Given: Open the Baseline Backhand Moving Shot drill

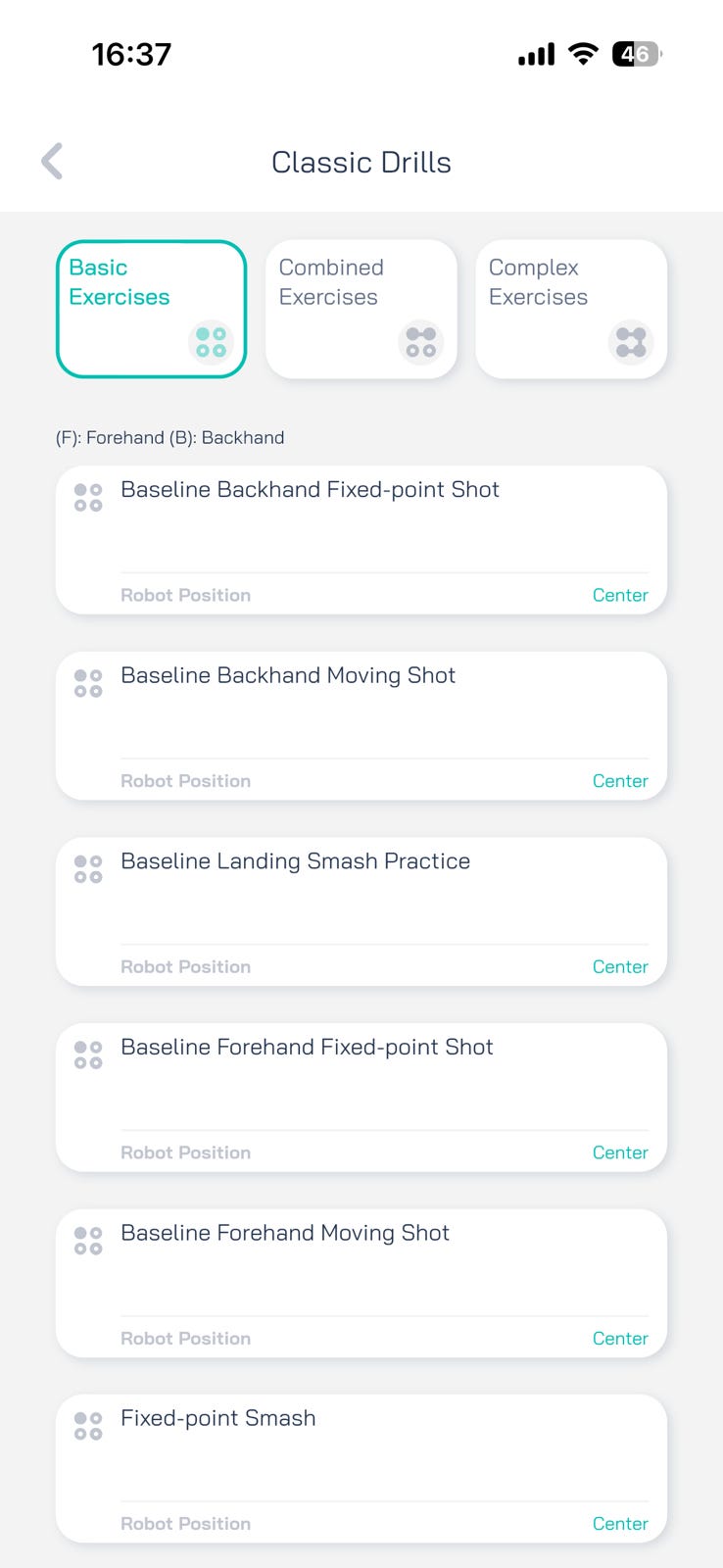Looking at the screenshot, I should tap(361, 726).
